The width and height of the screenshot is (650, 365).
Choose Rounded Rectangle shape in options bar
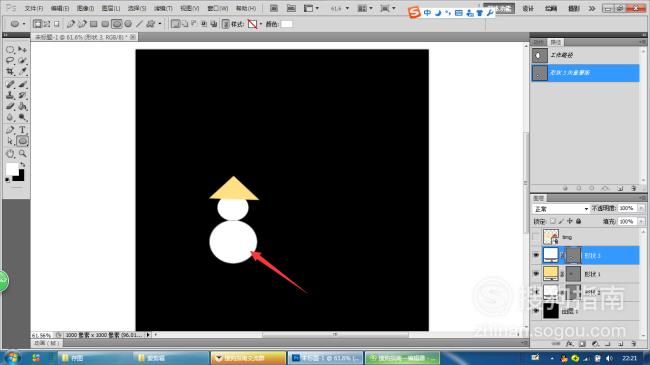pyautogui.click(x=105, y=24)
